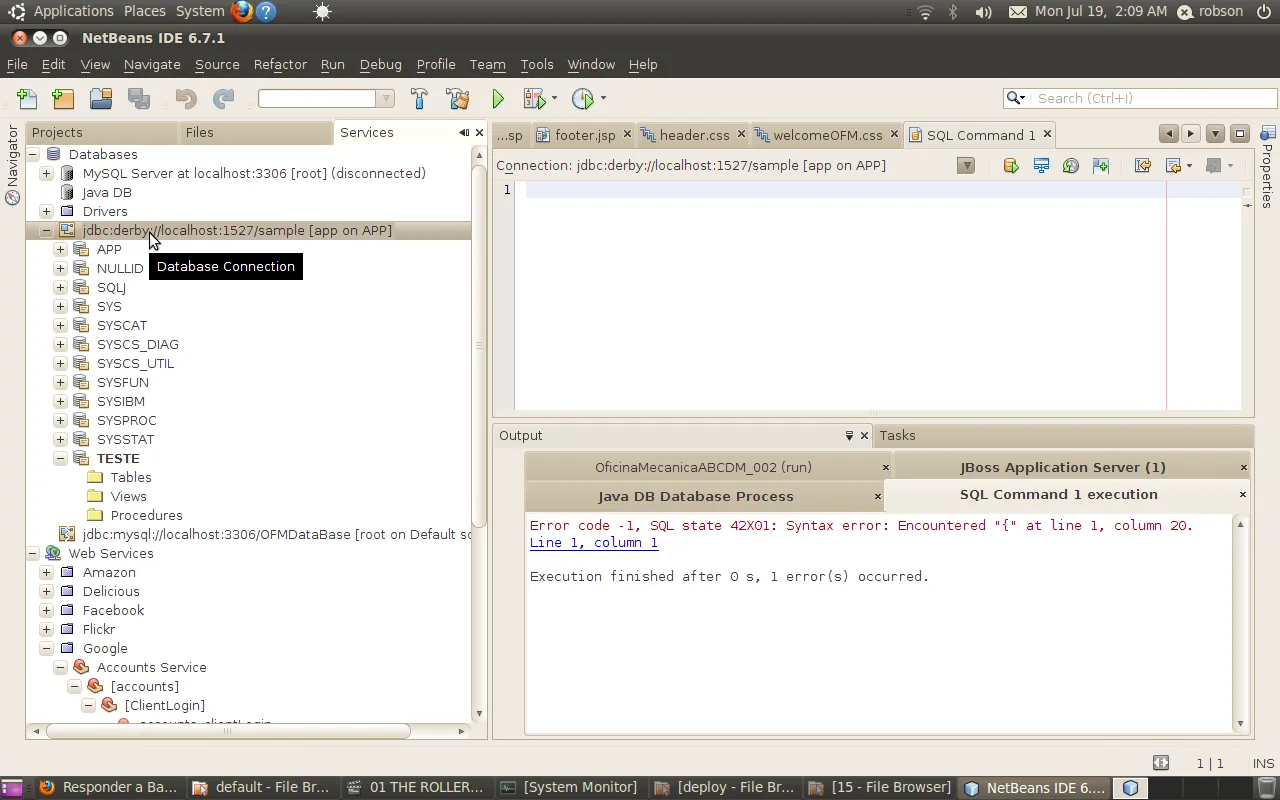Run the main project with green arrow

pyautogui.click(x=498, y=98)
